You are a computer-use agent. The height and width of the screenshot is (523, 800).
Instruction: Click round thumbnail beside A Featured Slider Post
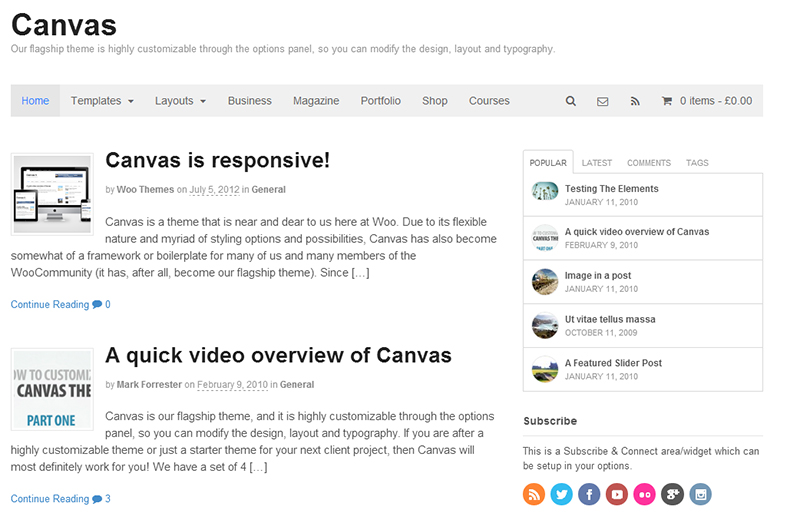click(x=545, y=369)
